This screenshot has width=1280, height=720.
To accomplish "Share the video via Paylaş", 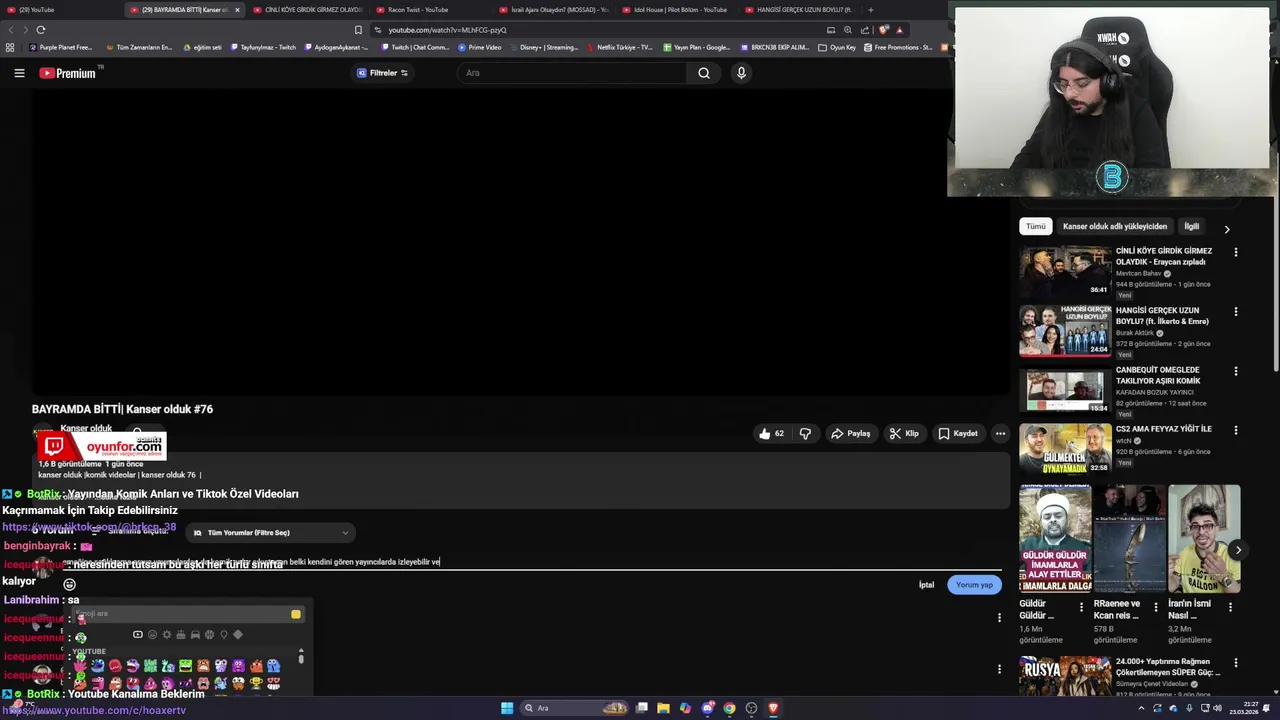I will (x=850, y=434).
